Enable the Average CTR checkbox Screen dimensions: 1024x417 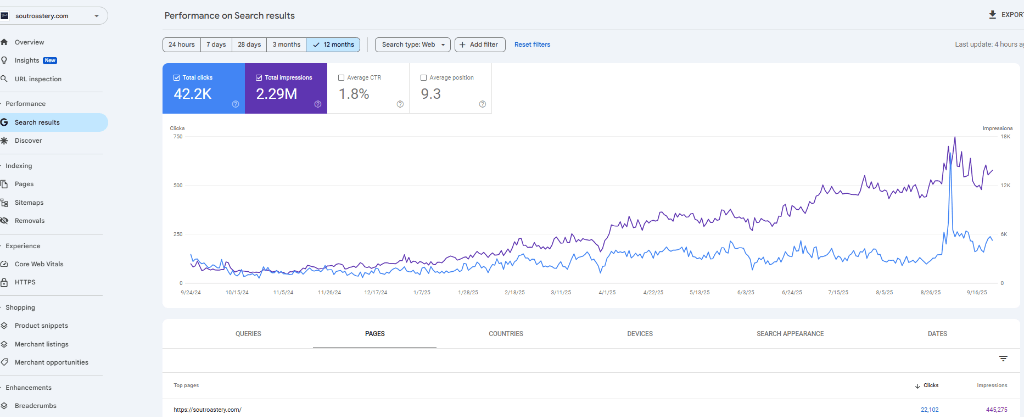point(341,77)
